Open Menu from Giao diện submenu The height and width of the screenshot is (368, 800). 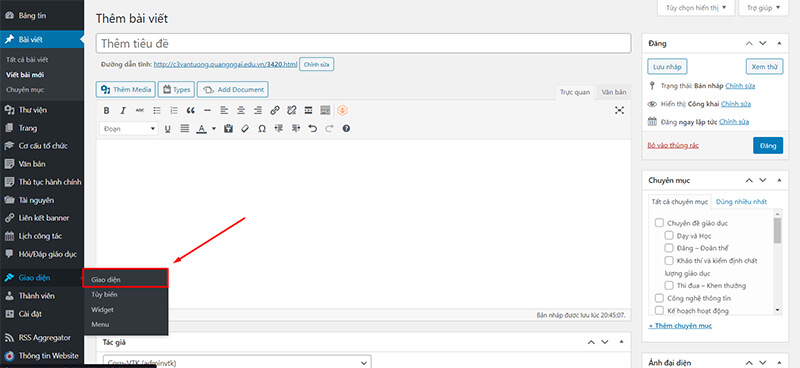pyautogui.click(x=100, y=324)
